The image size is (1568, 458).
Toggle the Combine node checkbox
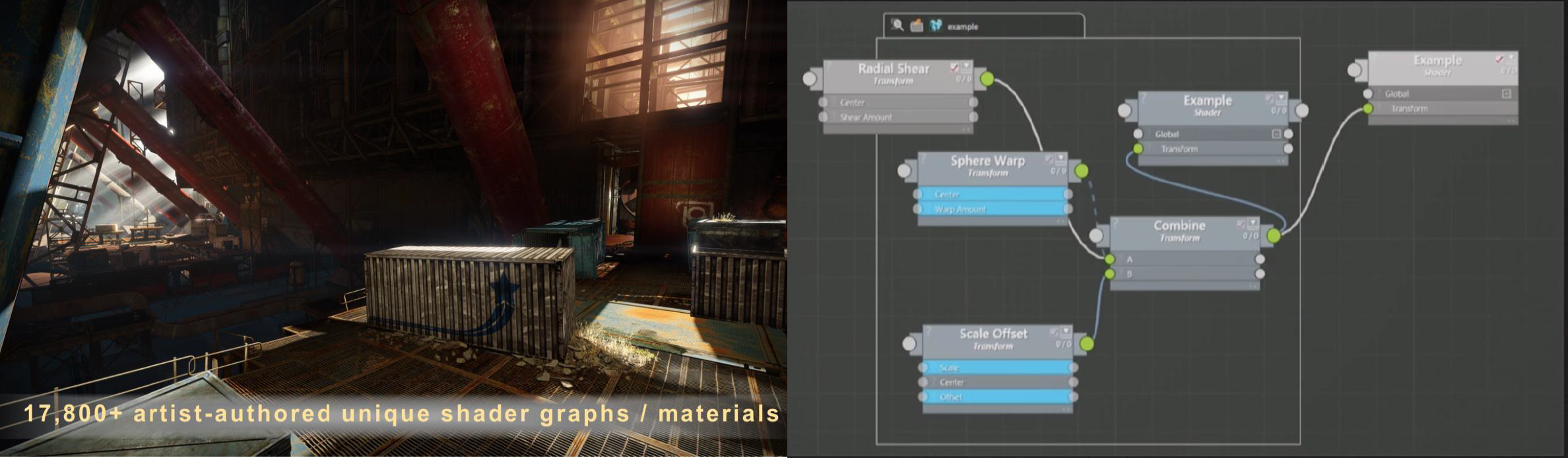pos(1241,224)
